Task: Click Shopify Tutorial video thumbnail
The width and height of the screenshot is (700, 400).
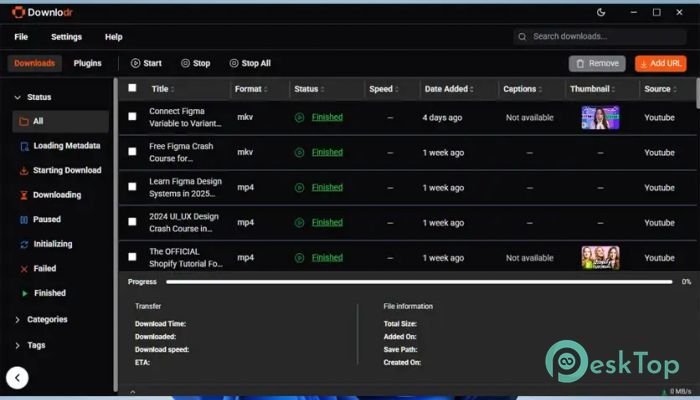Action: pos(600,258)
